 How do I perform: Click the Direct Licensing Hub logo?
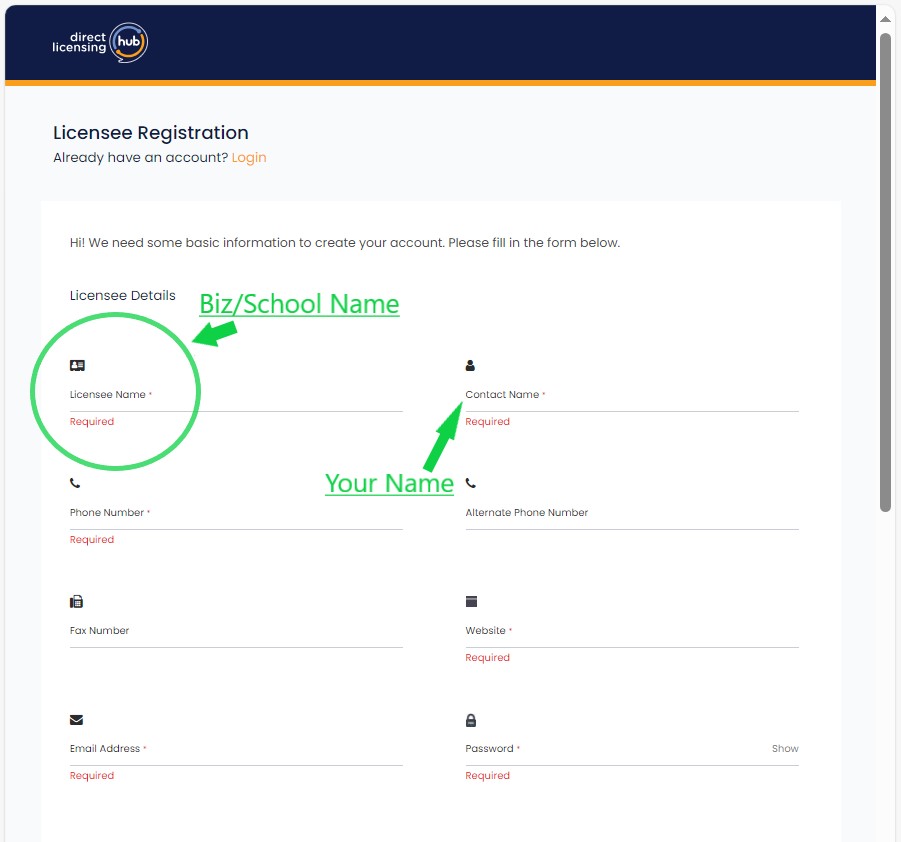(100, 43)
